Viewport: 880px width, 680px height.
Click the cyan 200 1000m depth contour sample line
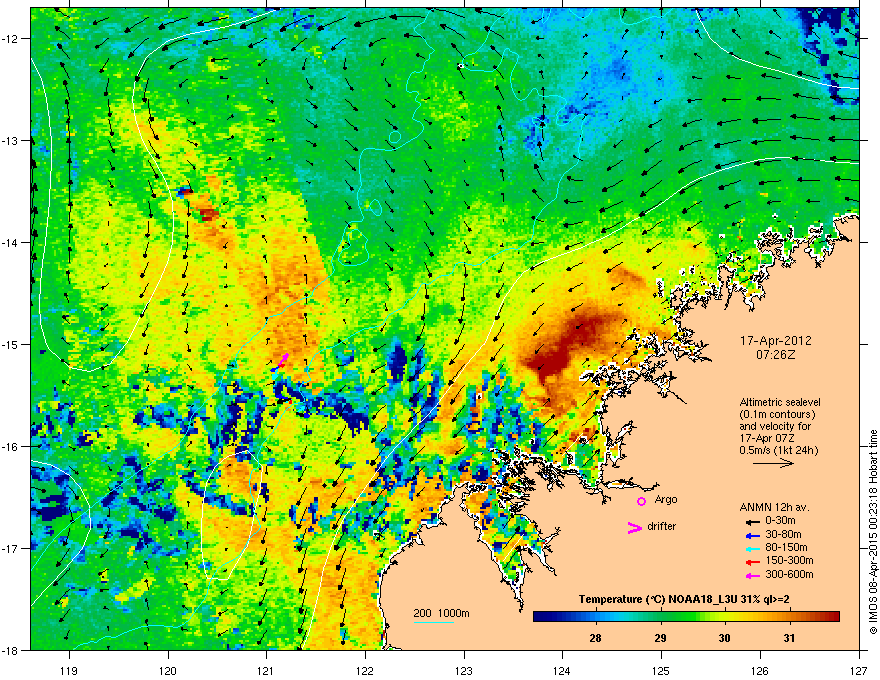pyautogui.click(x=433, y=622)
